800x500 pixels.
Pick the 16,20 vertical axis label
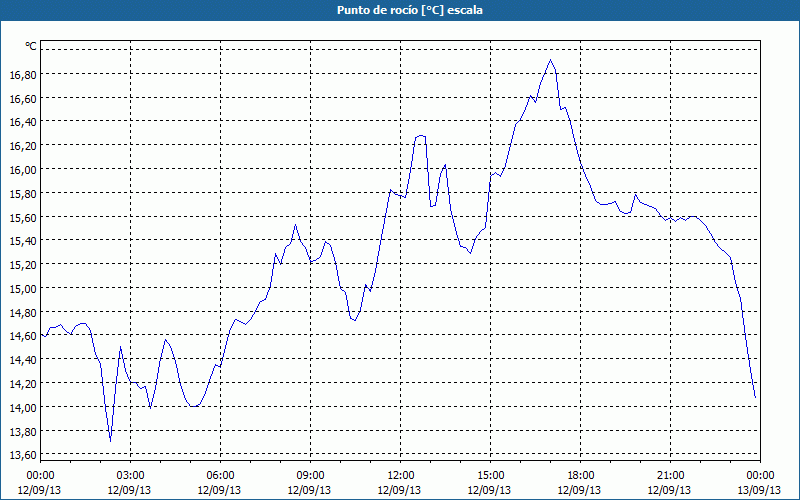point(23,146)
